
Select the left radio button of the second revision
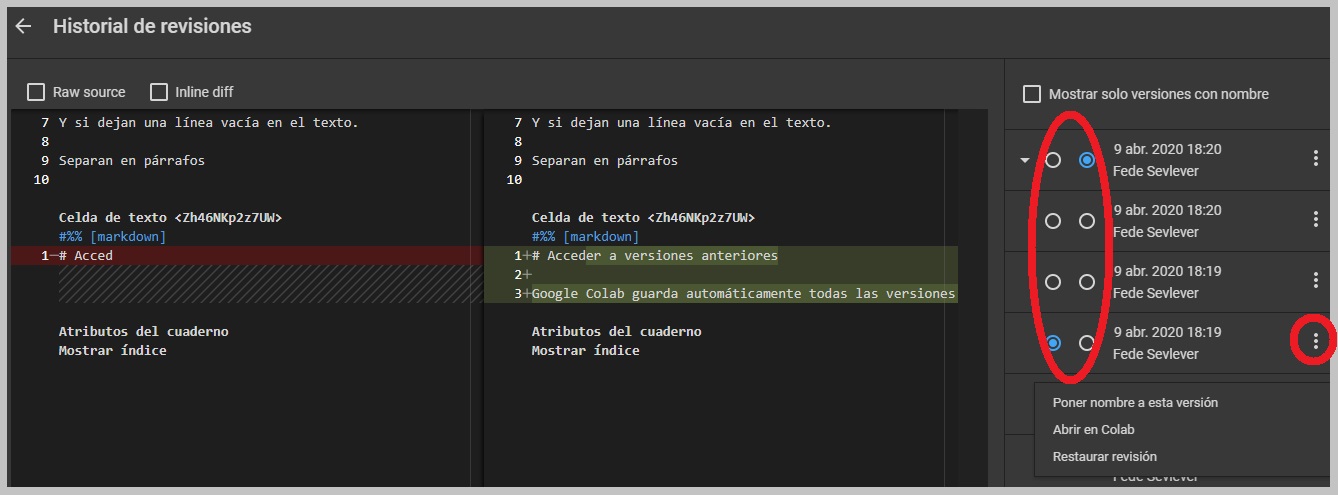[1053, 221]
